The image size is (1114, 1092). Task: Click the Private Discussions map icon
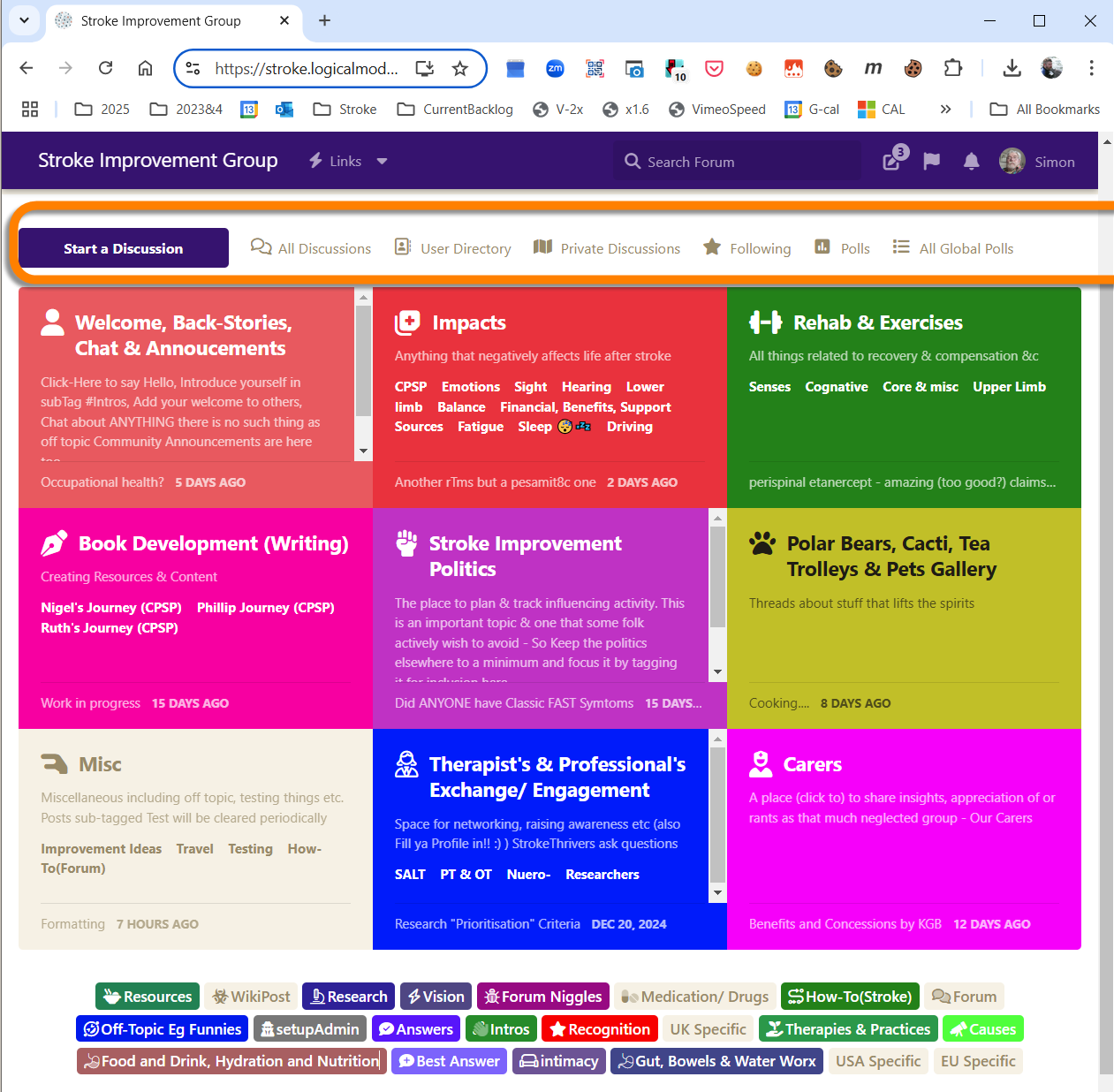542,247
